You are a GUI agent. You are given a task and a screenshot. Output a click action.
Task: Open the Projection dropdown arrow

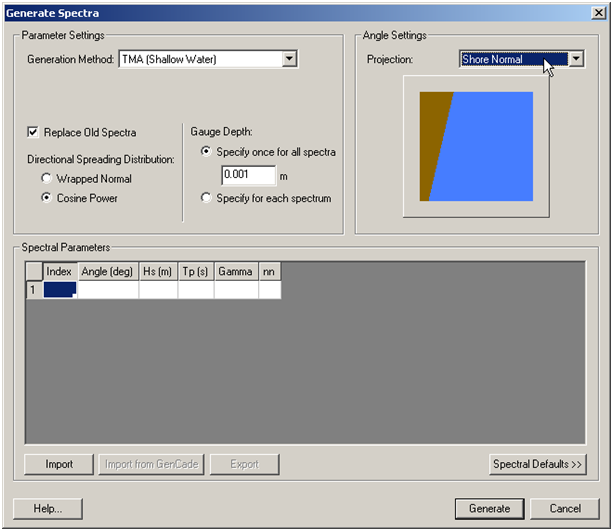point(576,59)
